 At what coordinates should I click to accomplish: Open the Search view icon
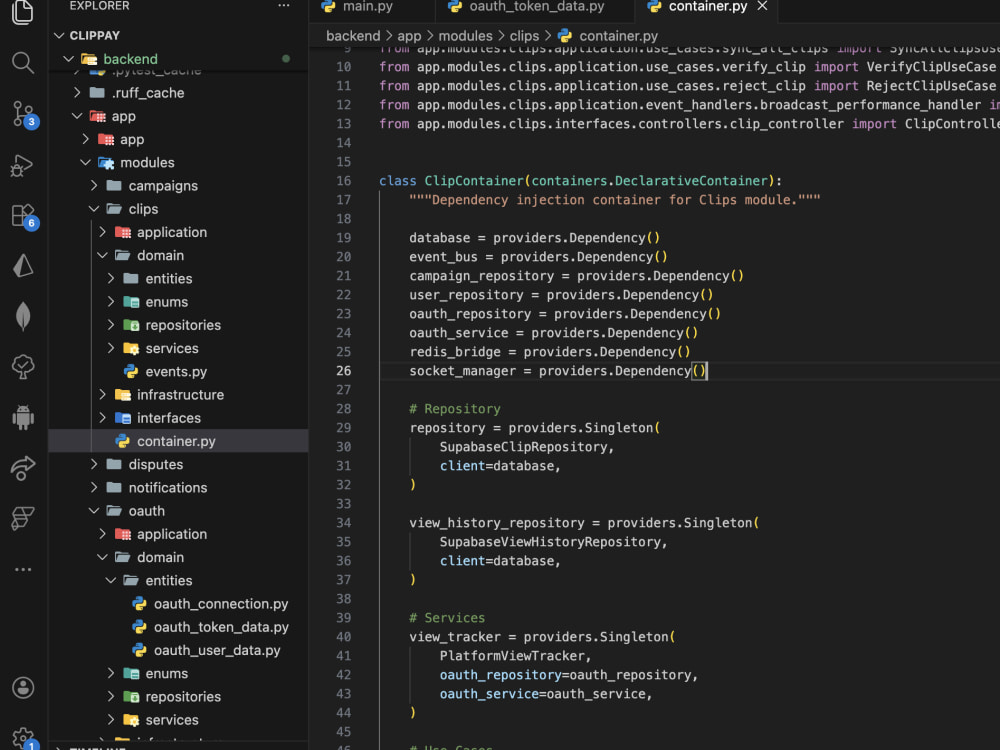(x=23, y=62)
